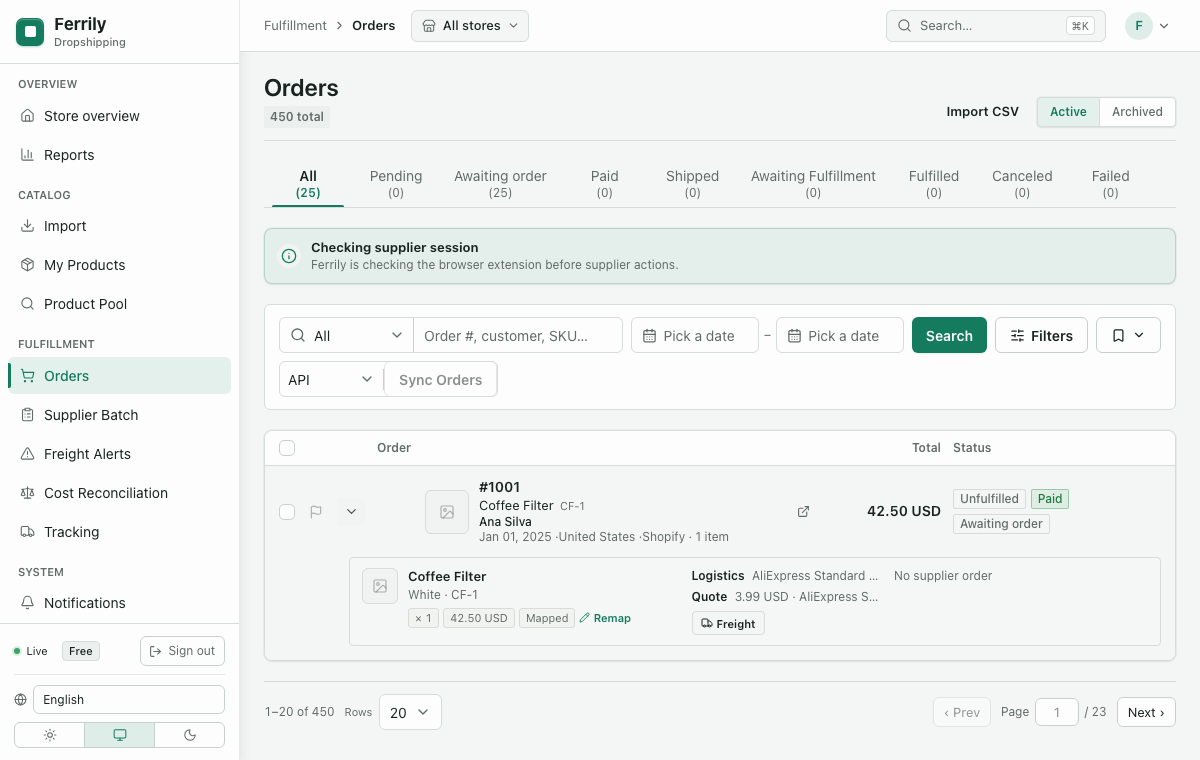Show Active orders
Image resolution: width=1200 pixels, height=760 pixels.
pos(1068,112)
